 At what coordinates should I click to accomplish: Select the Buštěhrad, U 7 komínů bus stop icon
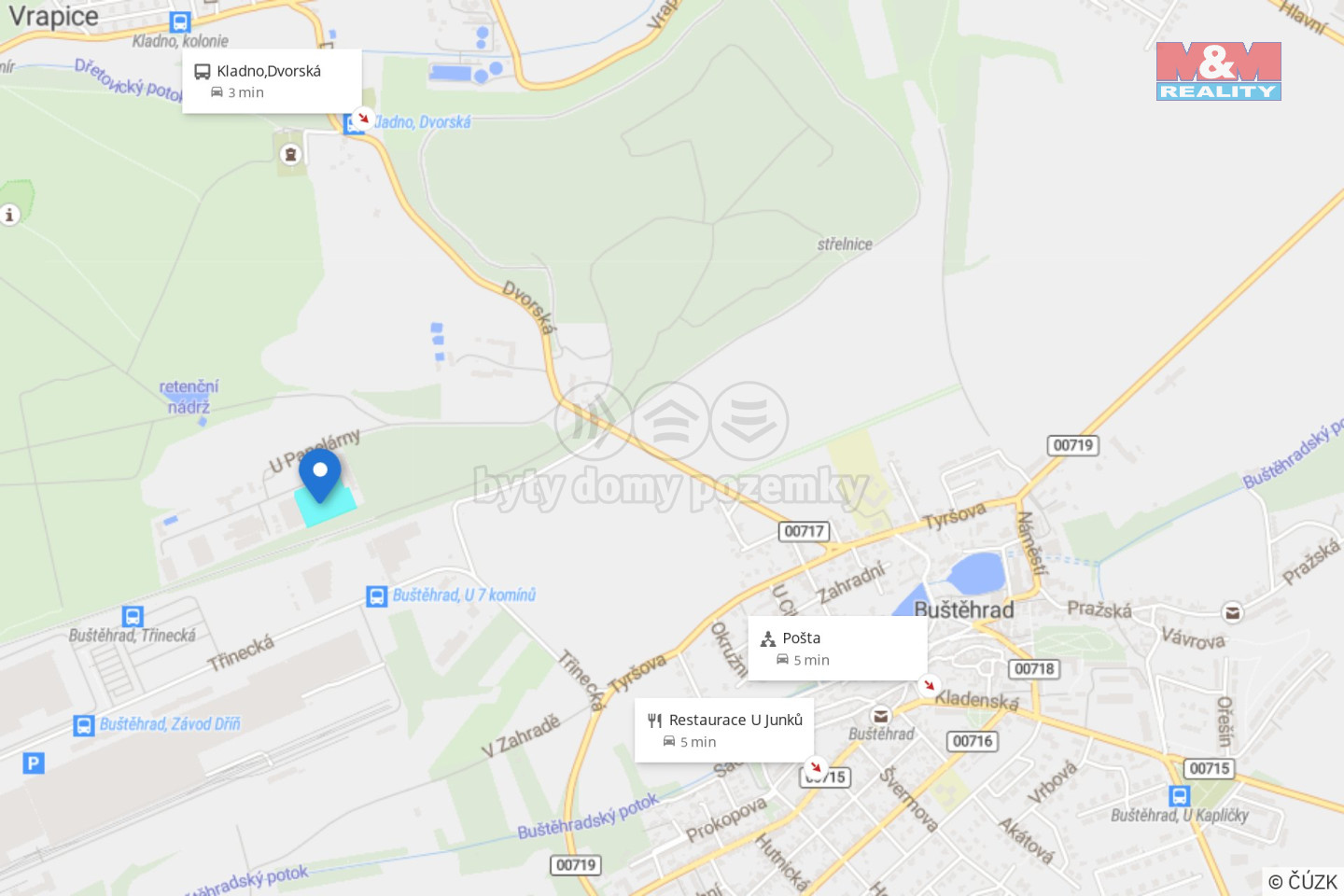tap(376, 596)
